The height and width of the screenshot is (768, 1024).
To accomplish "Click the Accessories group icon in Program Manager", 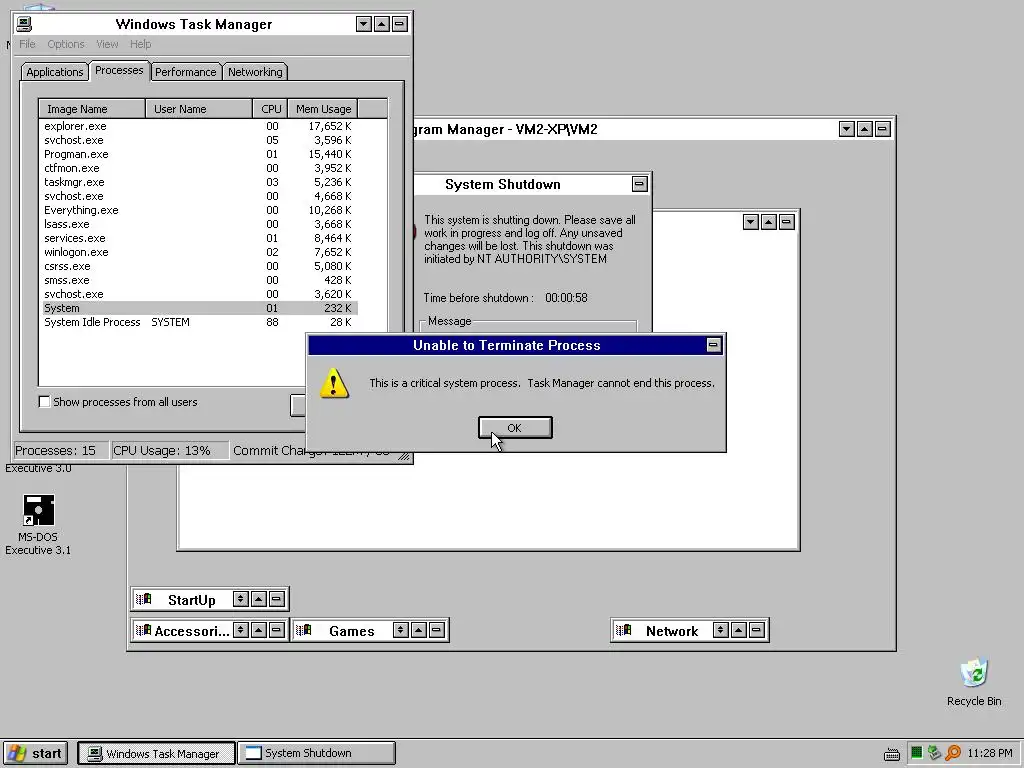I will [x=144, y=630].
